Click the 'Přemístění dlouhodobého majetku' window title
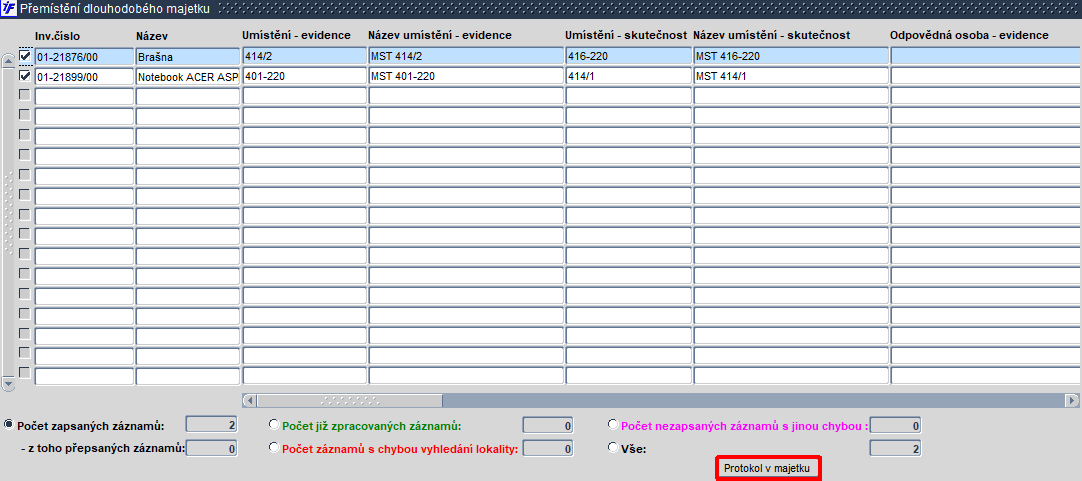This screenshot has height=481, width=1082. pyautogui.click(x=114, y=10)
